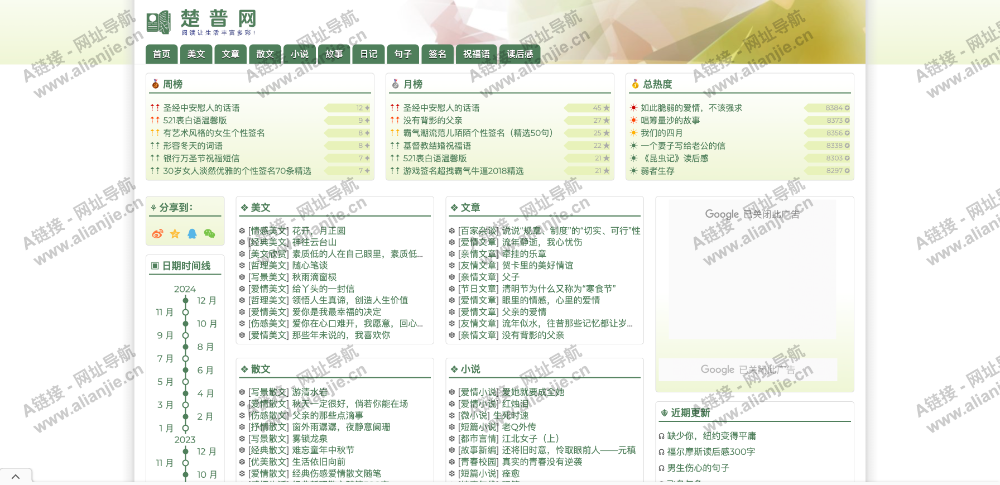This screenshot has width=1000, height=485.
Task: Open the 文章 article 贺卡里的美好情谊
Action: (x=537, y=265)
